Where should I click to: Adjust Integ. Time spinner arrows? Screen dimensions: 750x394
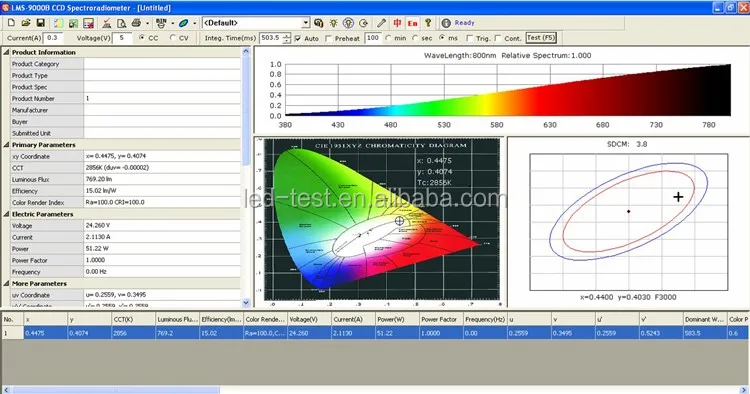(287, 38)
